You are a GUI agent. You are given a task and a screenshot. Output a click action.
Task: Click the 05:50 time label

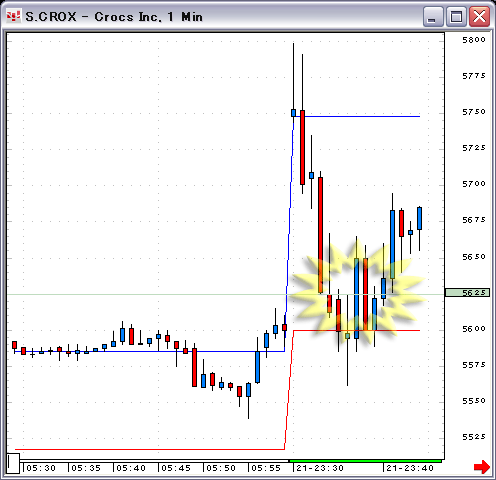pyautogui.click(x=221, y=468)
